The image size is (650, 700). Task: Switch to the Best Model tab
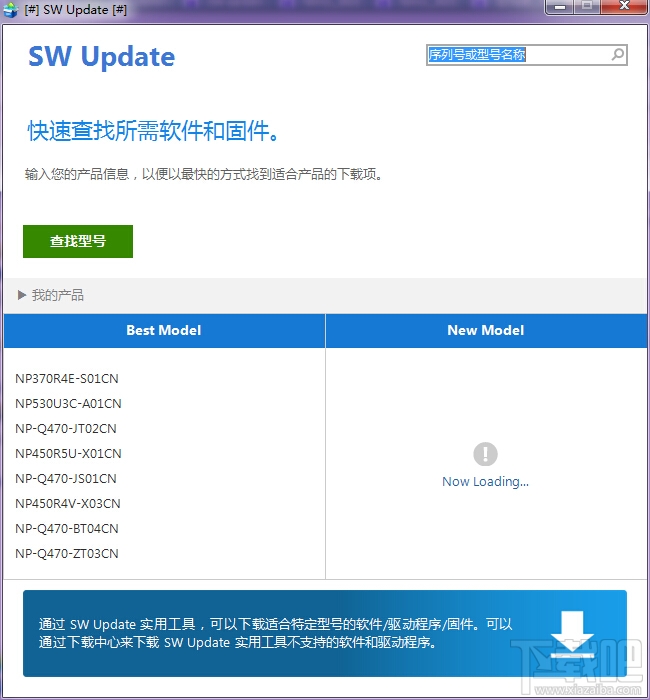[164, 330]
